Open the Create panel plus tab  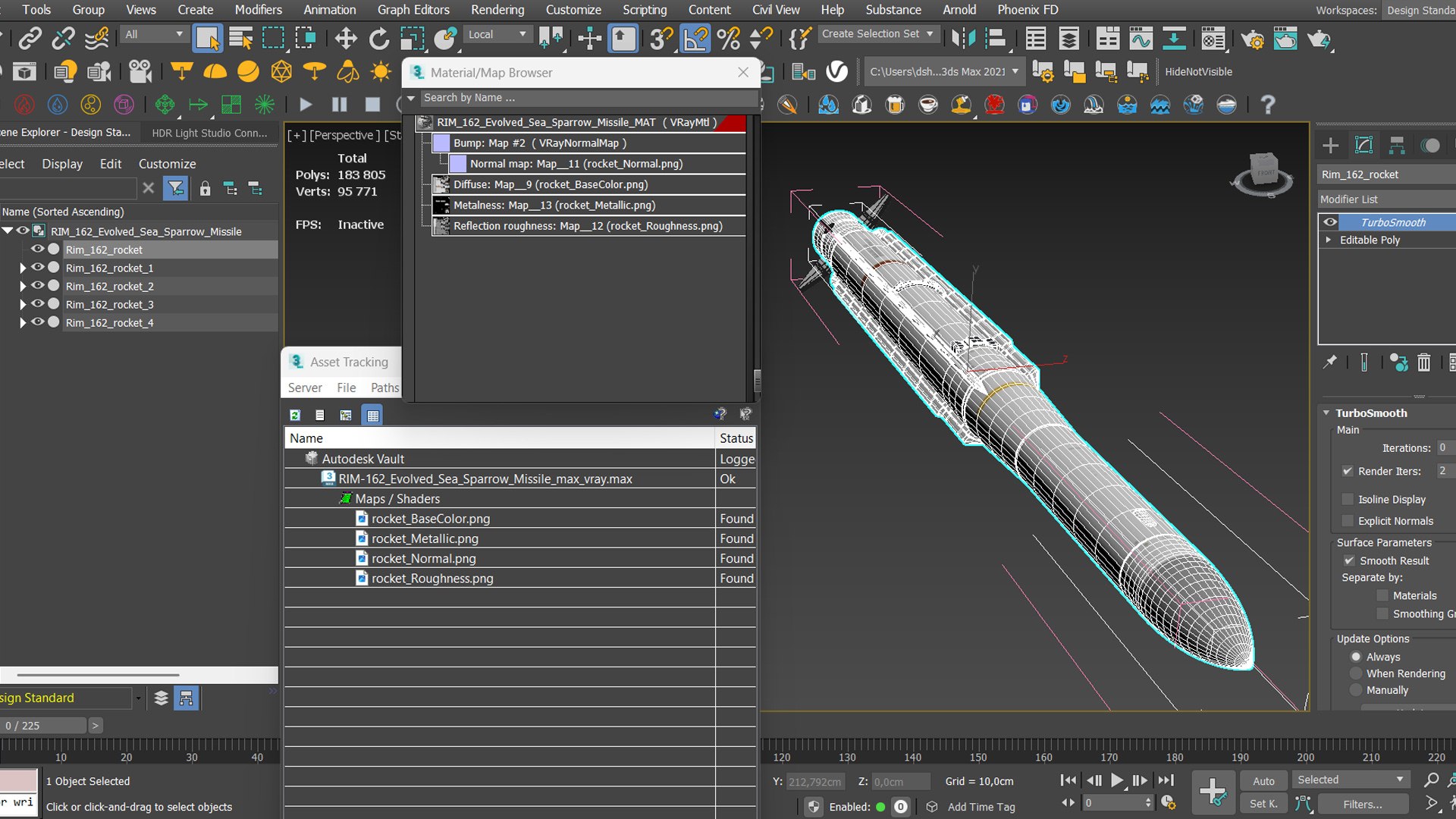tap(1331, 145)
